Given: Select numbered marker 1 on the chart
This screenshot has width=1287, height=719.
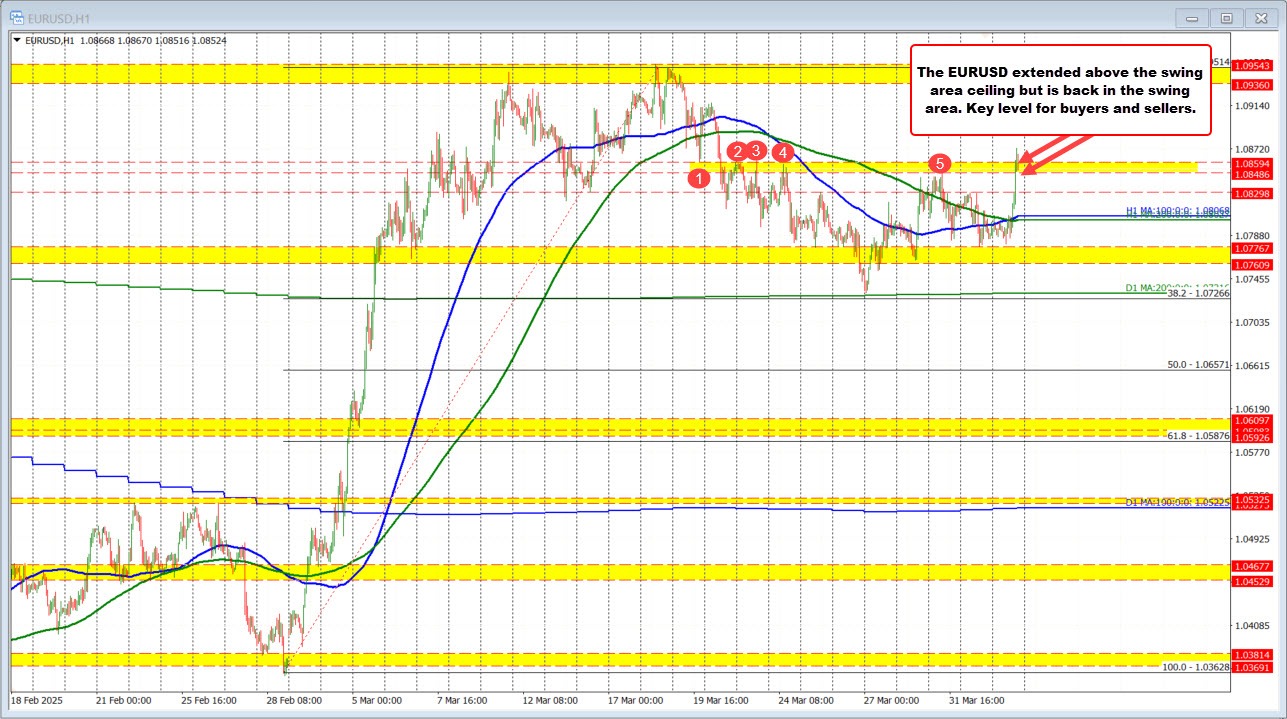Looking at the screenshot, I should 700,177.
